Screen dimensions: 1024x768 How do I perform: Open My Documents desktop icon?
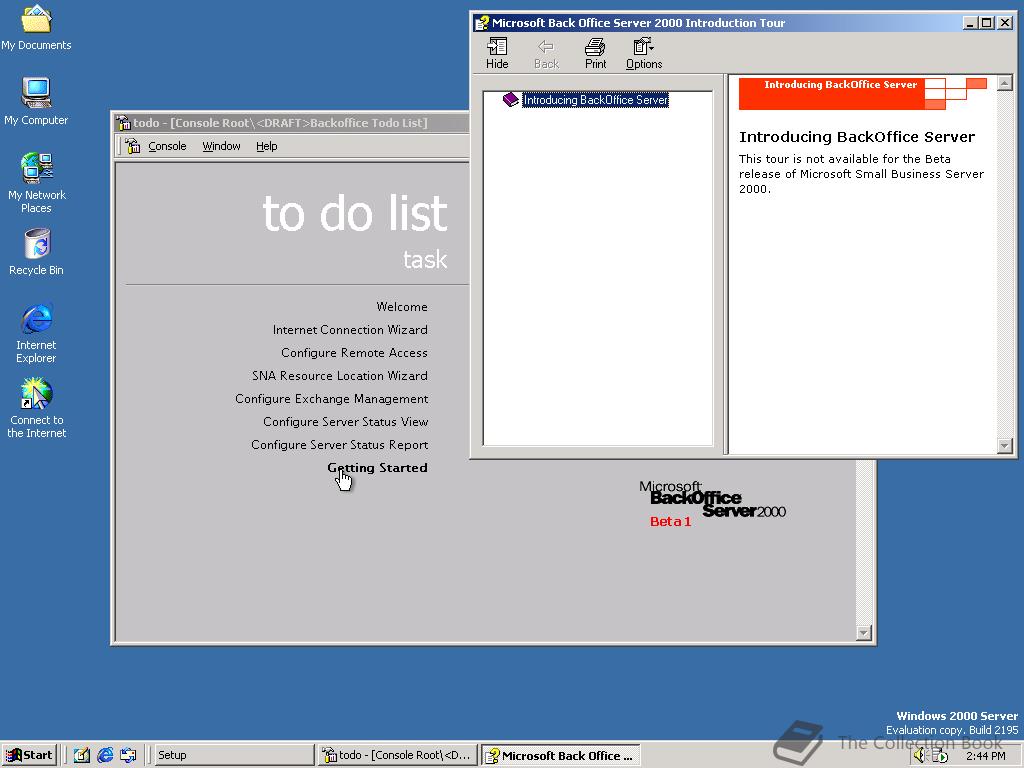(36, 26)
